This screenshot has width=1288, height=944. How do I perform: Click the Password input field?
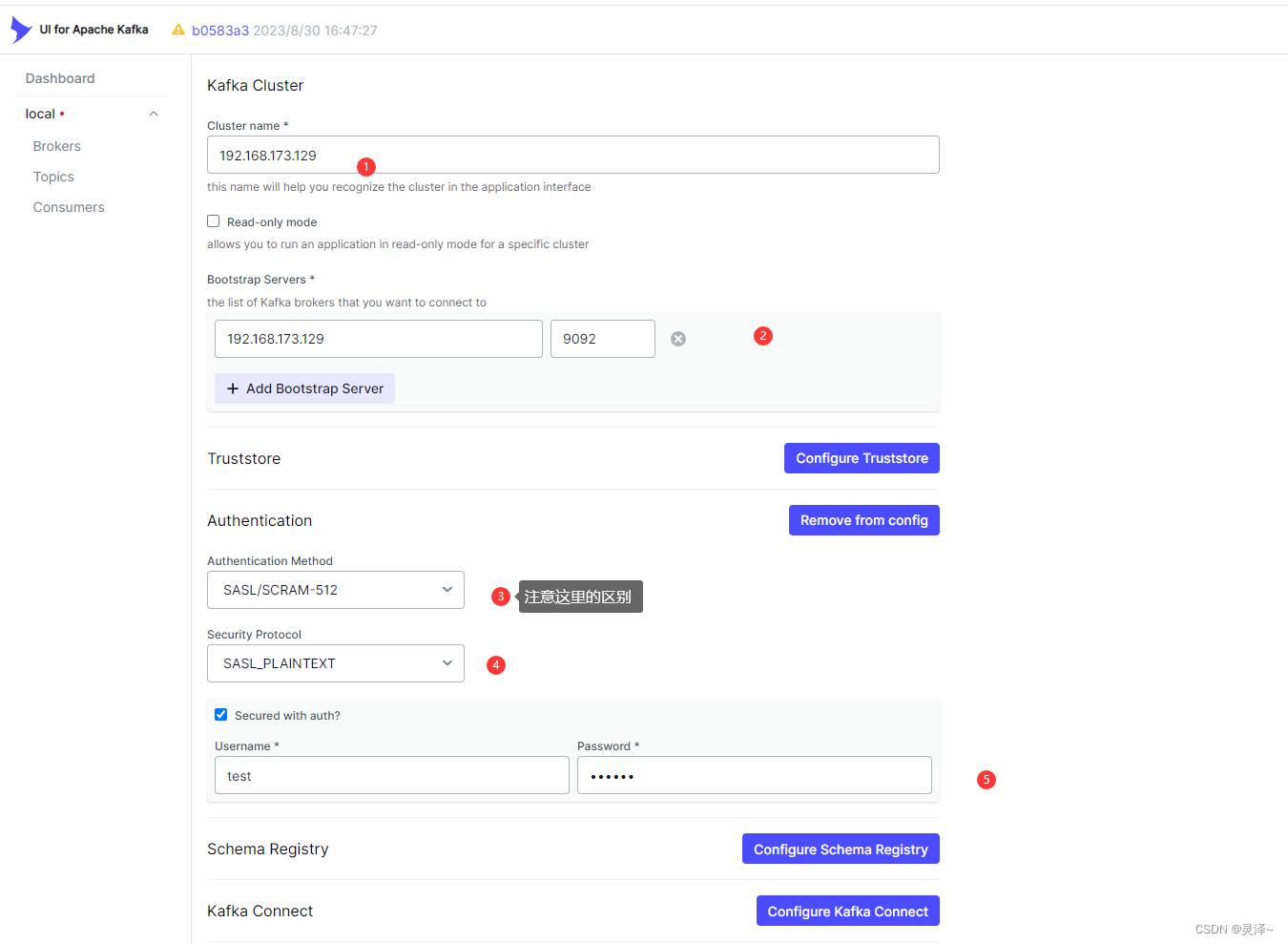point(755,775)
